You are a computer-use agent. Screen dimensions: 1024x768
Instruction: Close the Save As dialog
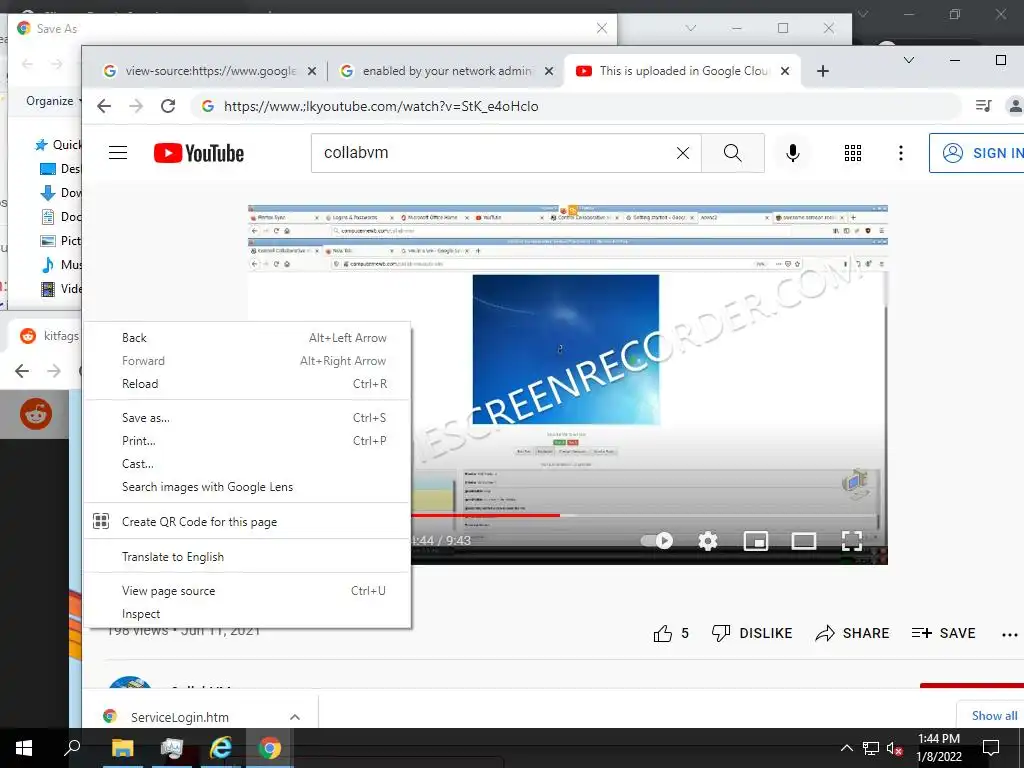[601, 28]
